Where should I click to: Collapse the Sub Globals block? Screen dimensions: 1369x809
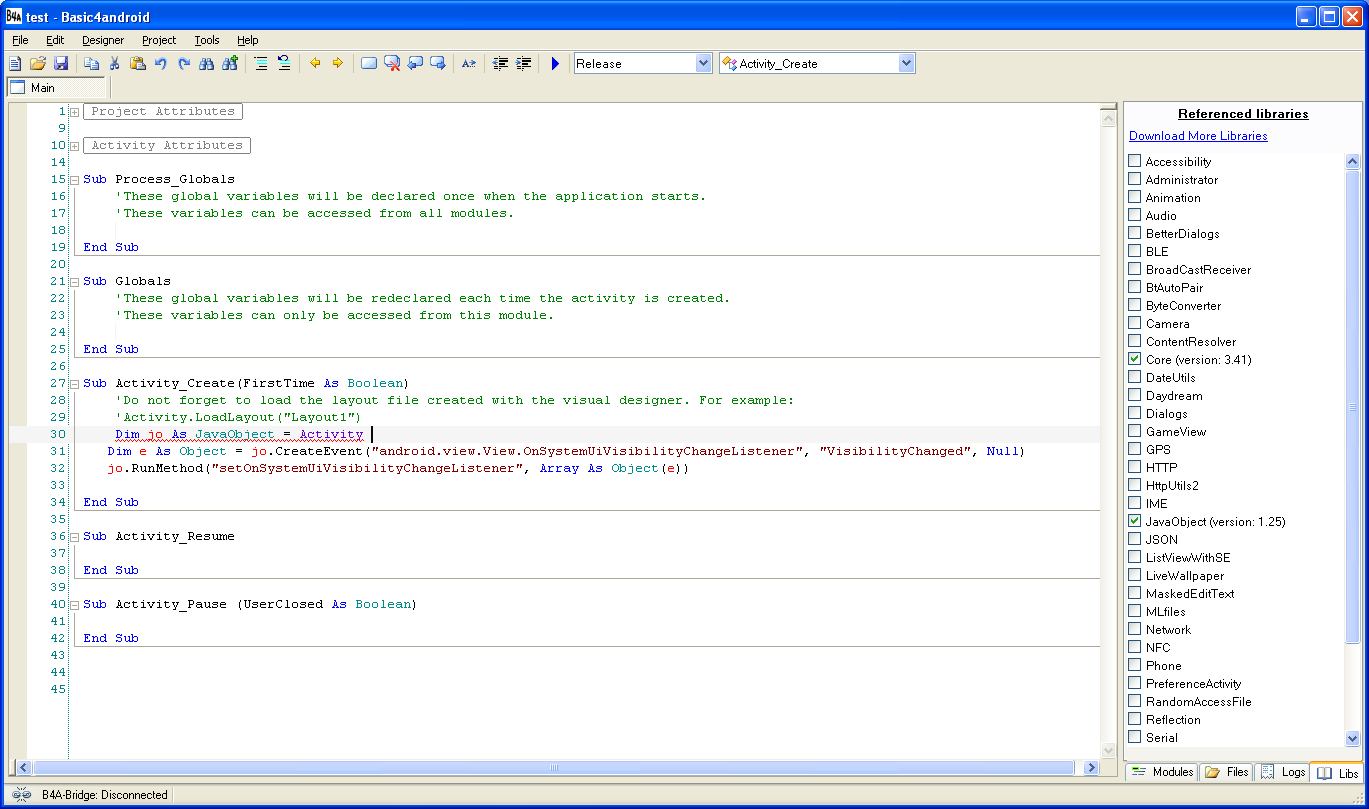coord(75,282)
